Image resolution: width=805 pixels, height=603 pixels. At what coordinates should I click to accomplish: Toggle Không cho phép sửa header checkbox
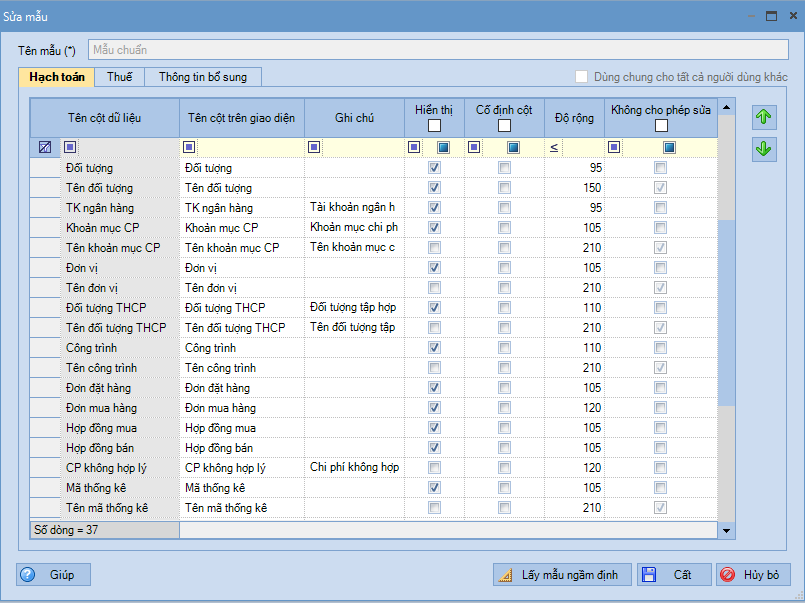click(661, 126)
